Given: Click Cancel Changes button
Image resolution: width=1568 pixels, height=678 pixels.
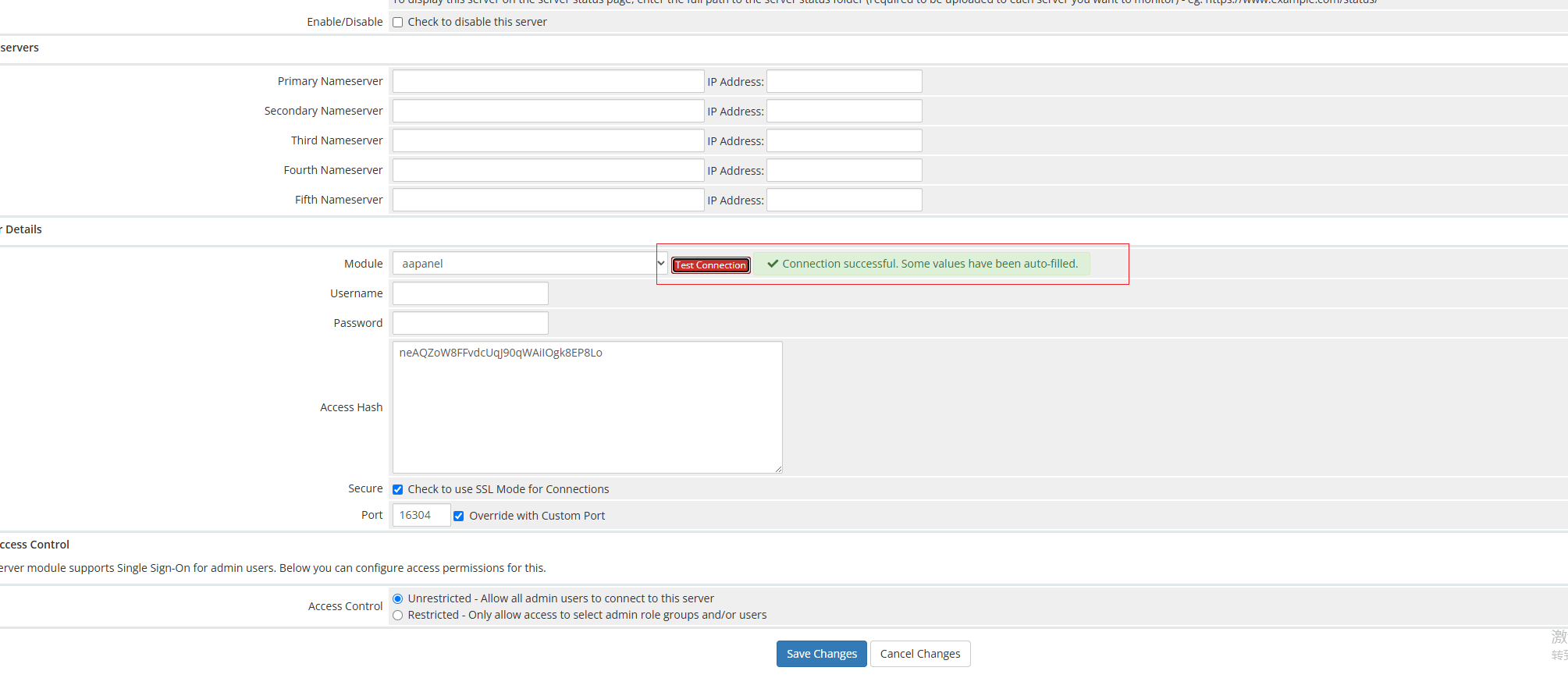Looking at the screenshot, I should pyautogui.click(x=920, y=654).
